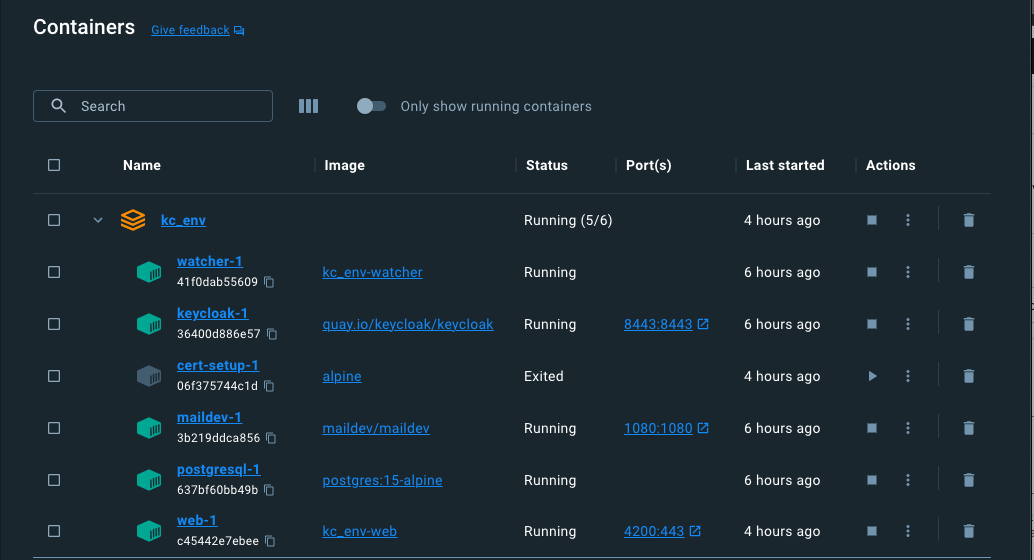Delete the web-1 container
1034x560 pixels.
pos(969,531)
